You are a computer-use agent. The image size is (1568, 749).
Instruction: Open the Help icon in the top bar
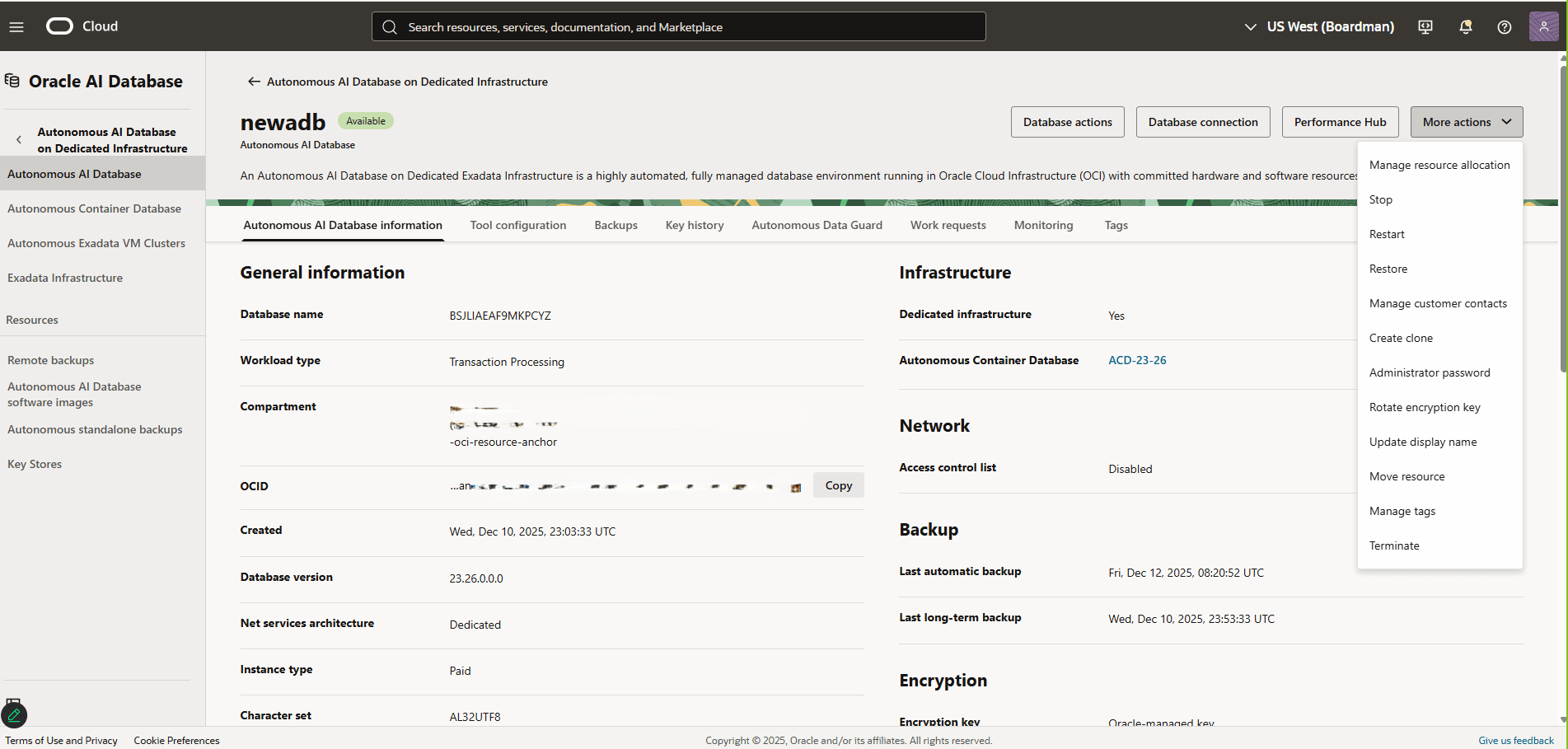point(1504,26)
